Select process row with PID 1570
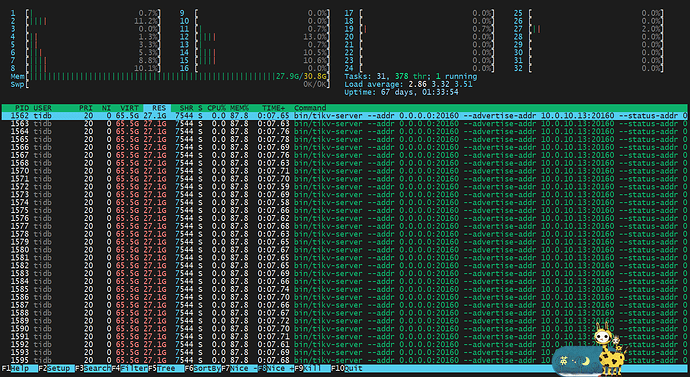 pos(345,171)
